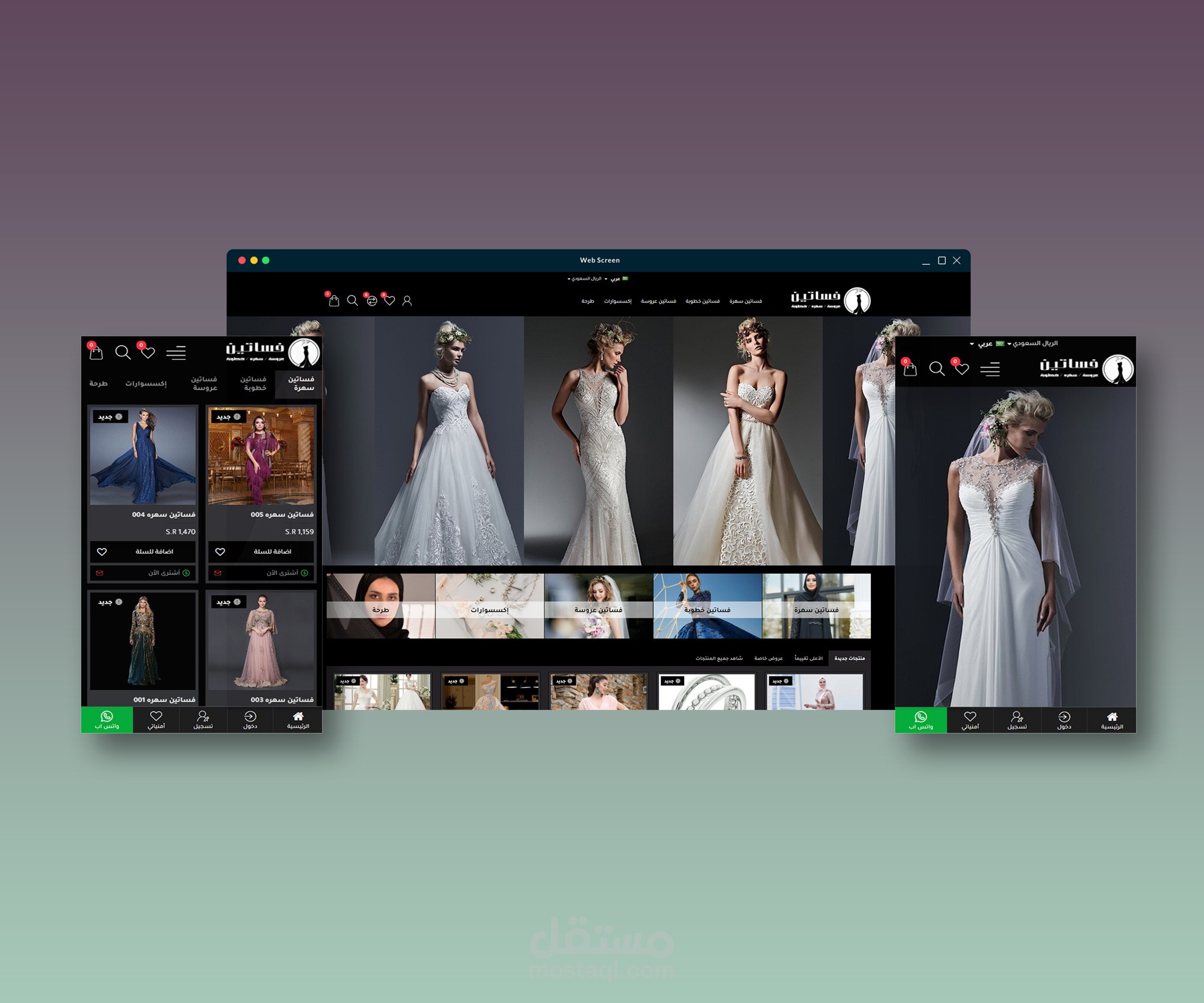Click envelope icon under فساتين سهره 005
The width and height of the screenshot is (1204, 1003).
pos(218,573)
